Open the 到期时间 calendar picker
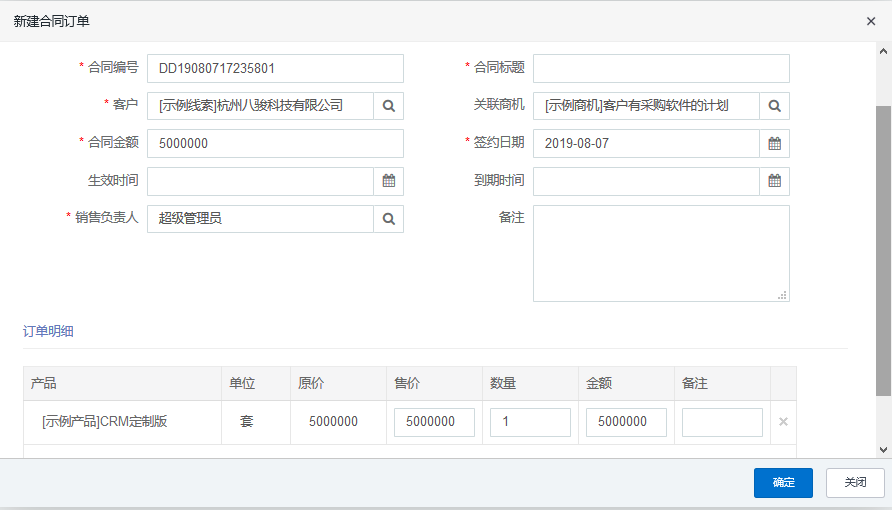Viewport: 892px width, 510px height. point(775,181)
